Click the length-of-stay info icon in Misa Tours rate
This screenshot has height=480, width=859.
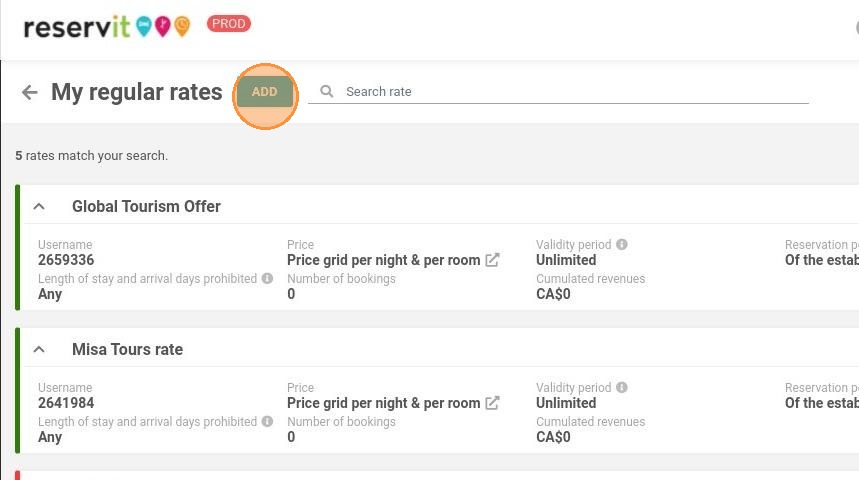coord(267,421)
